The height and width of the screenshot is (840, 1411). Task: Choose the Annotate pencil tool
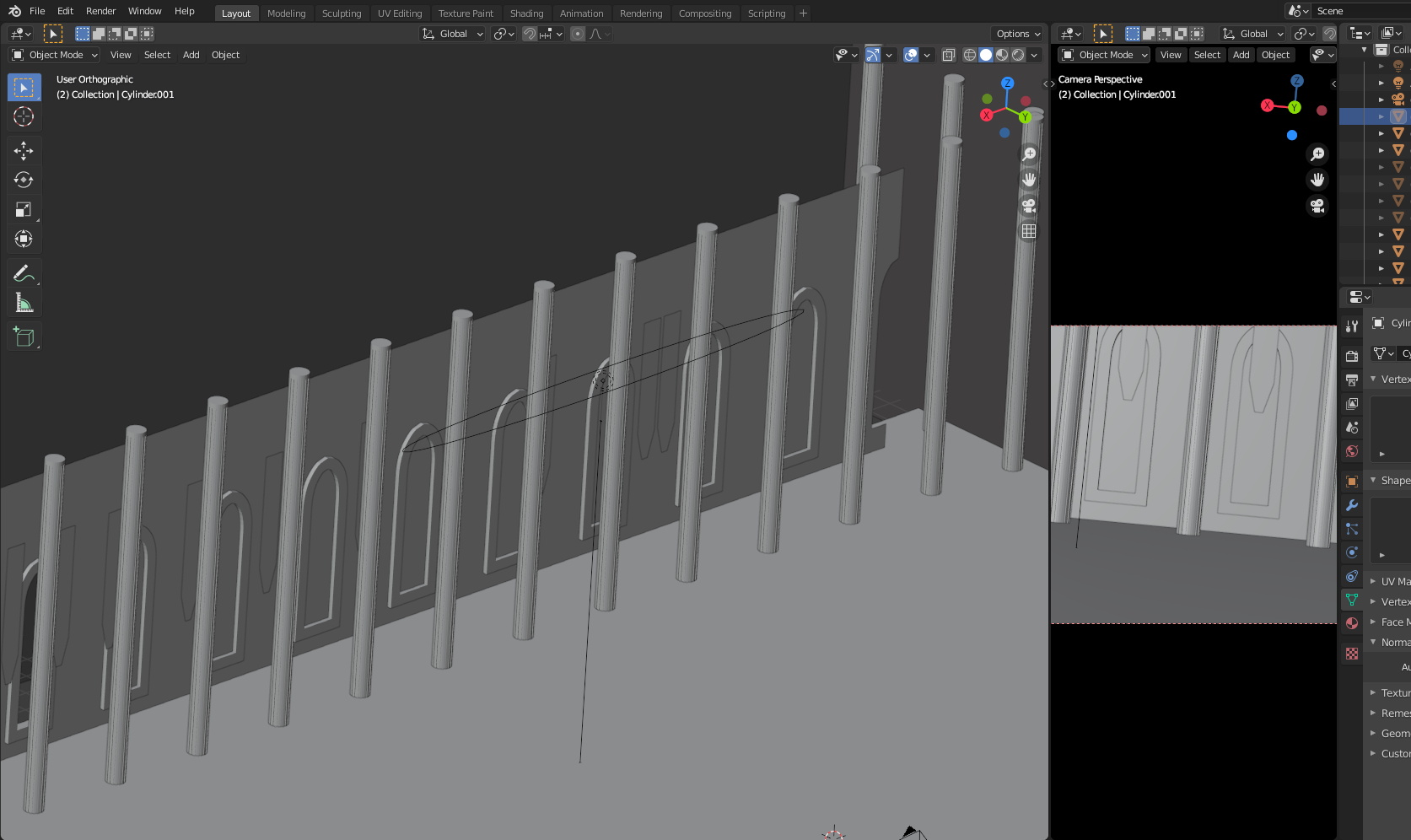(x=24, y=273)
